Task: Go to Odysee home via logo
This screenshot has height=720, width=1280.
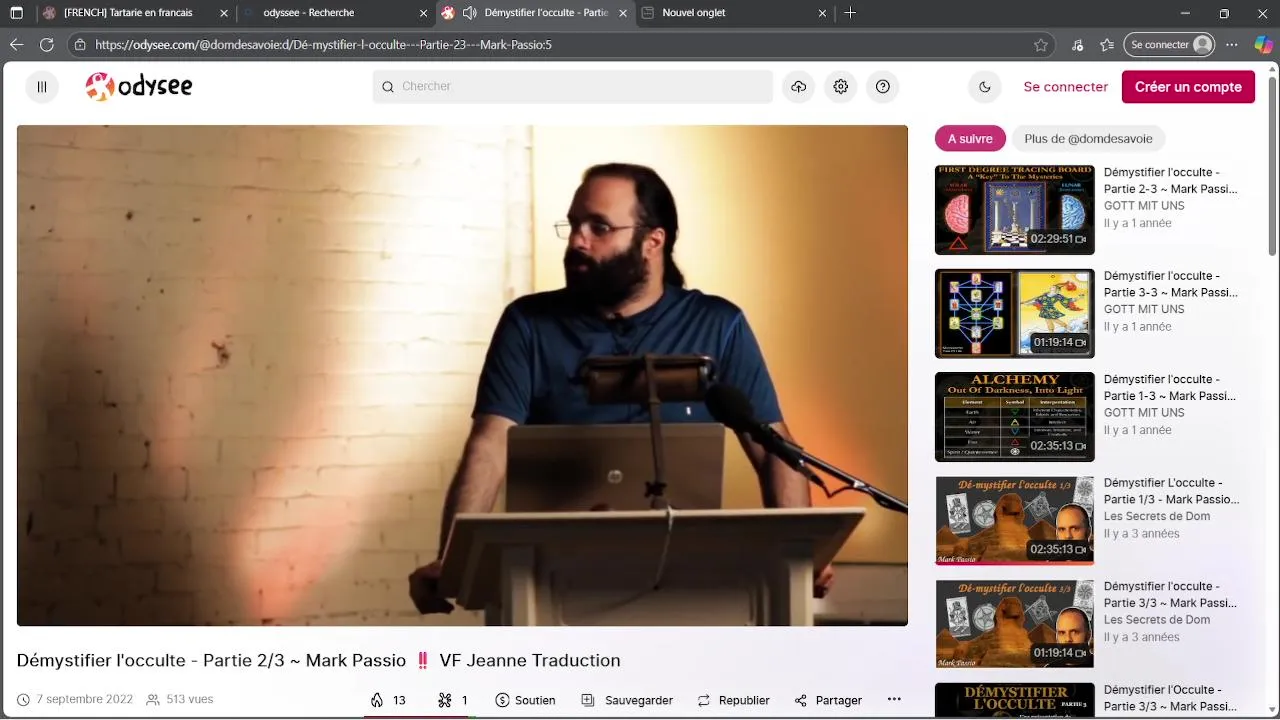Action: click(138, 87)
